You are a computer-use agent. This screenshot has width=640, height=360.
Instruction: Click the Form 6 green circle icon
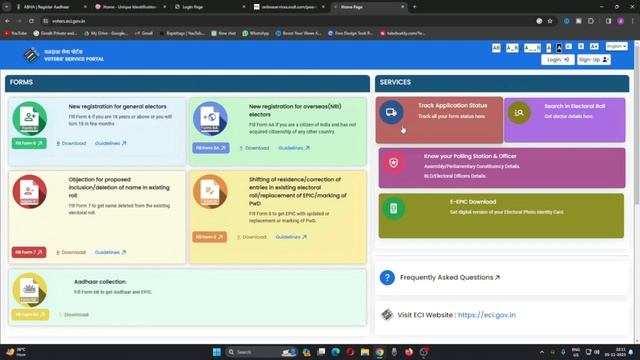tap(29, 118)
